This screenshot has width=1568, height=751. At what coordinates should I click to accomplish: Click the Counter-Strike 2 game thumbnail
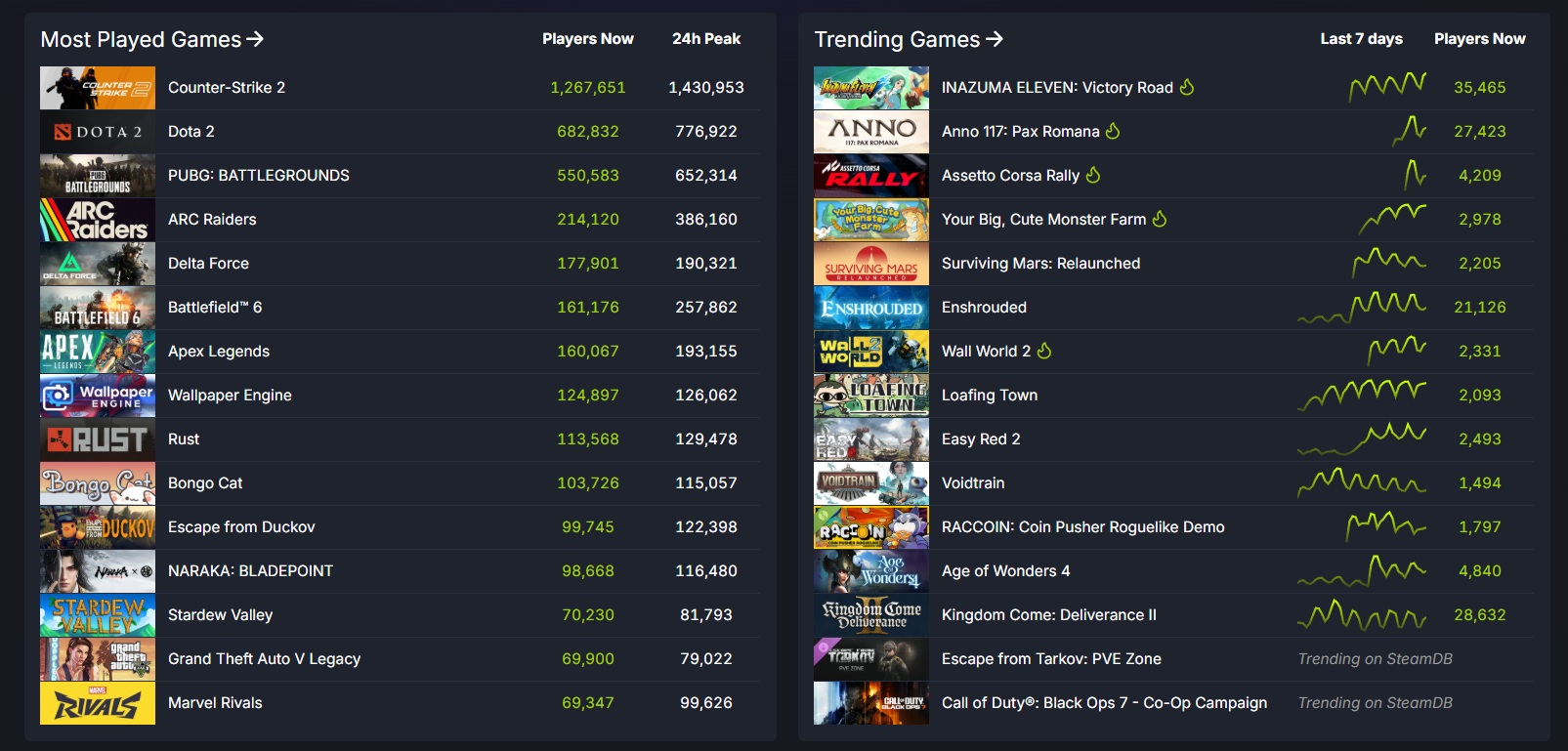tap(98, 88)
